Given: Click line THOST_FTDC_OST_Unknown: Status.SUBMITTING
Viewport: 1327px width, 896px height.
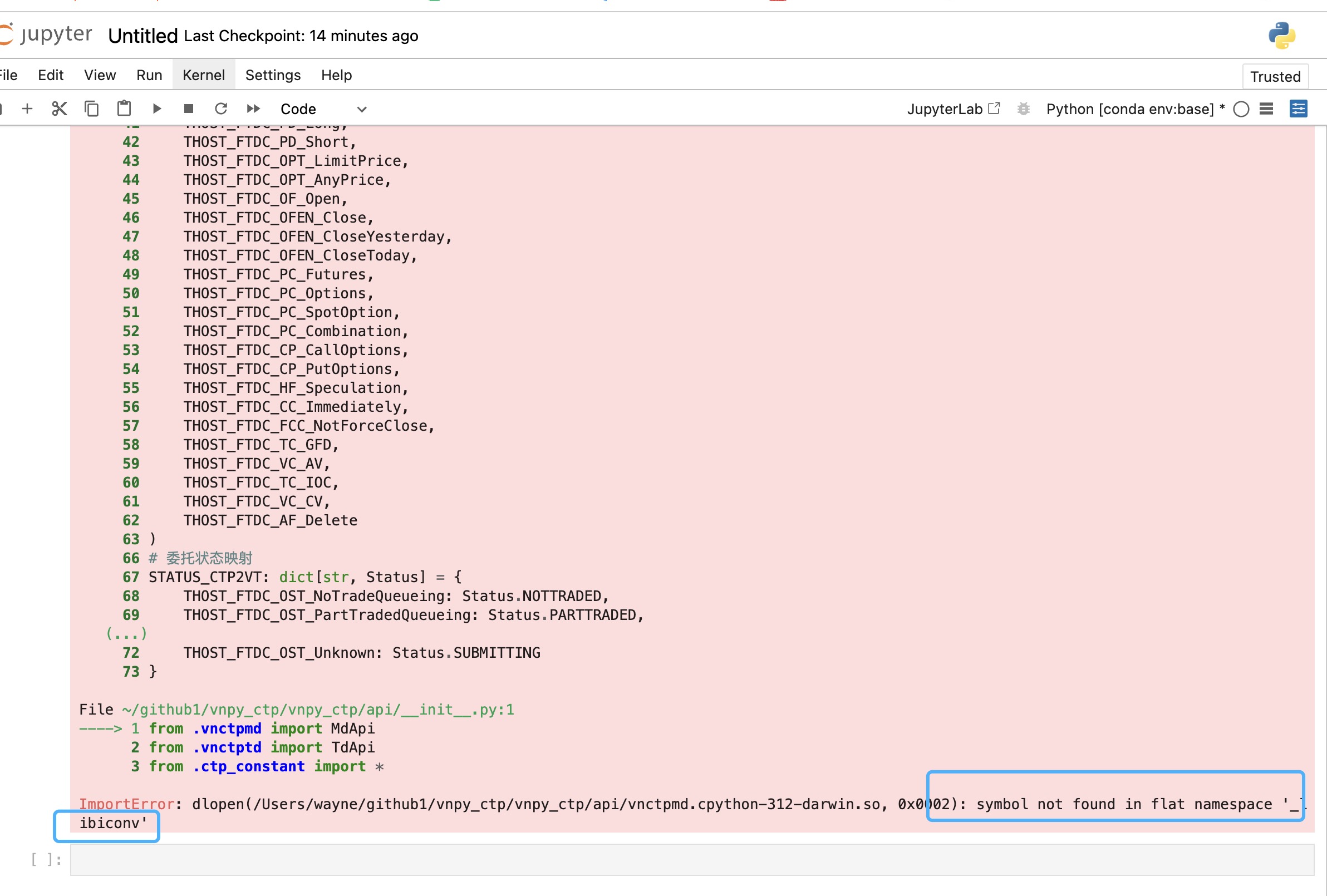Looking at the screenshot, I should 361,653.
